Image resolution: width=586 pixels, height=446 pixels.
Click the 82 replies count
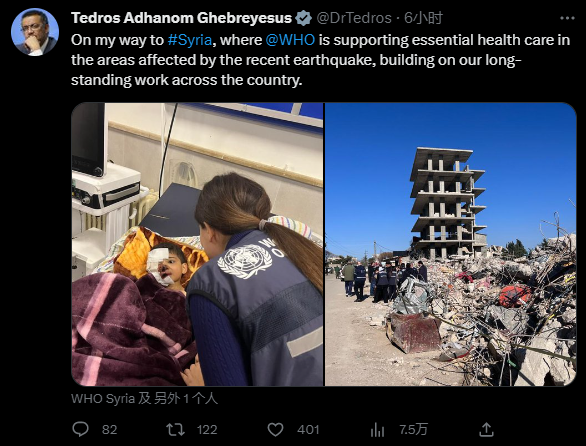(110, 430)
